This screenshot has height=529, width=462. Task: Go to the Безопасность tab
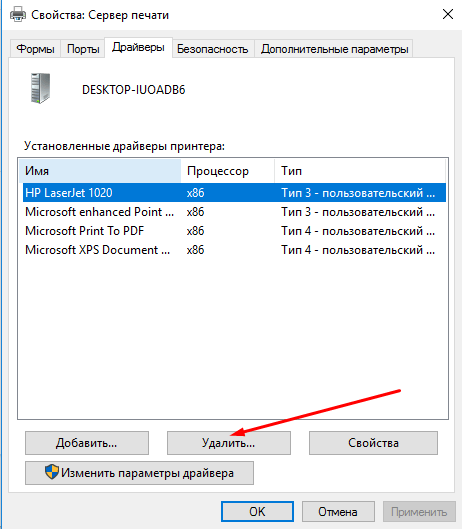(213, 49)
